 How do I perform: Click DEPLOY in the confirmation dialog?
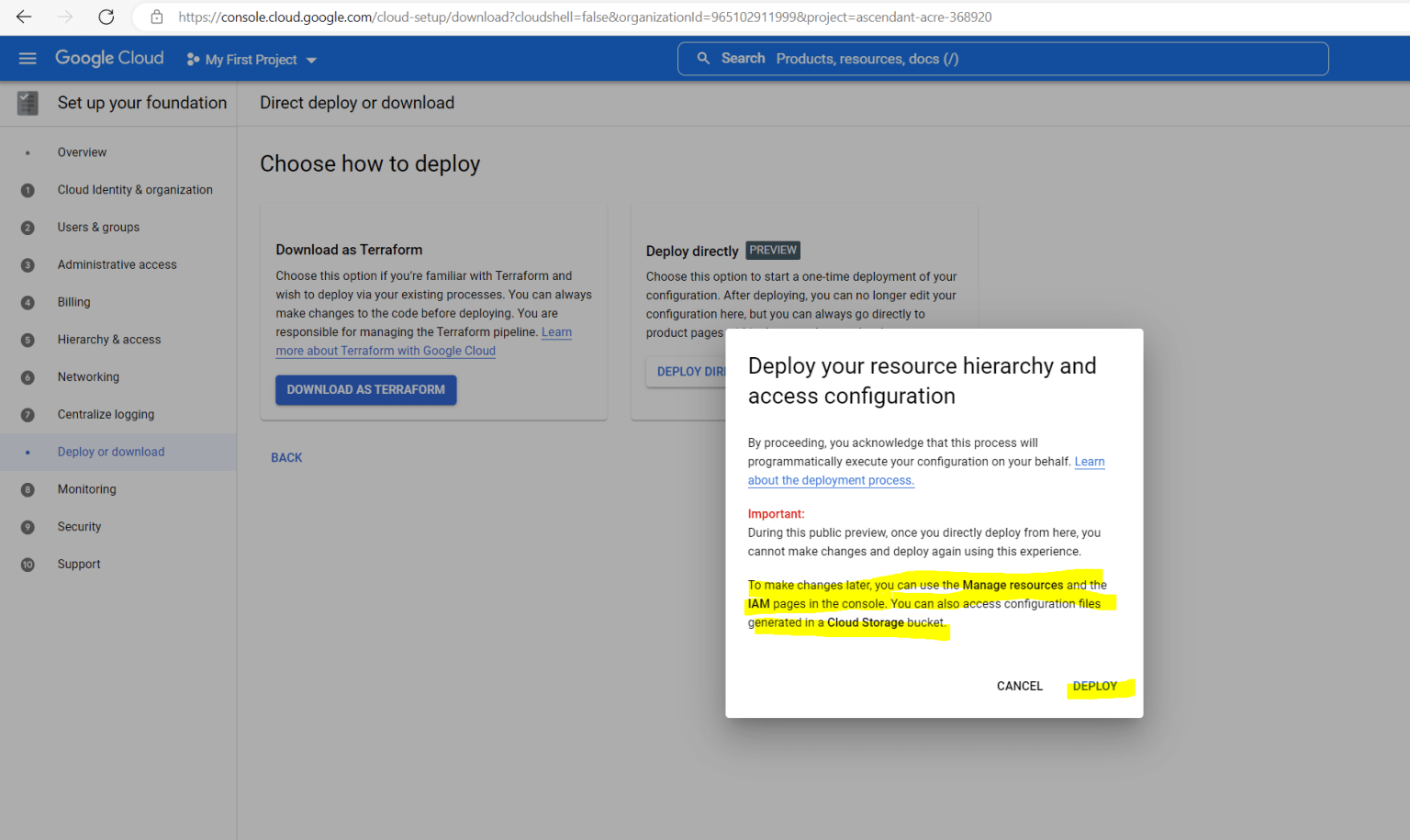1095,686
